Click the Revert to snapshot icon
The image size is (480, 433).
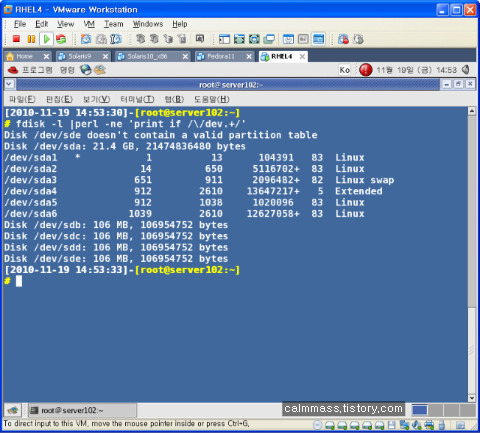(101, 39)
